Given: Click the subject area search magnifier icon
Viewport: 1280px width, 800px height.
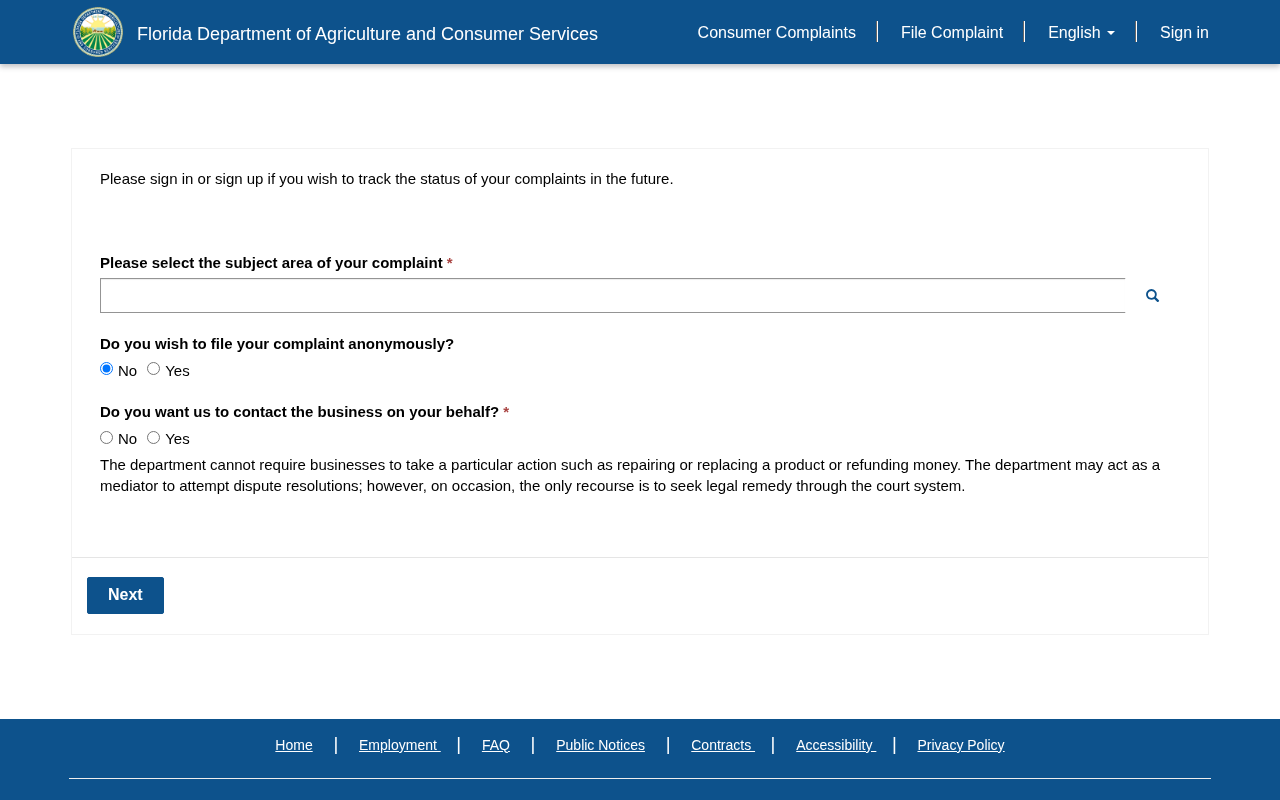Looking at the screenshot, I should 1152,296.
